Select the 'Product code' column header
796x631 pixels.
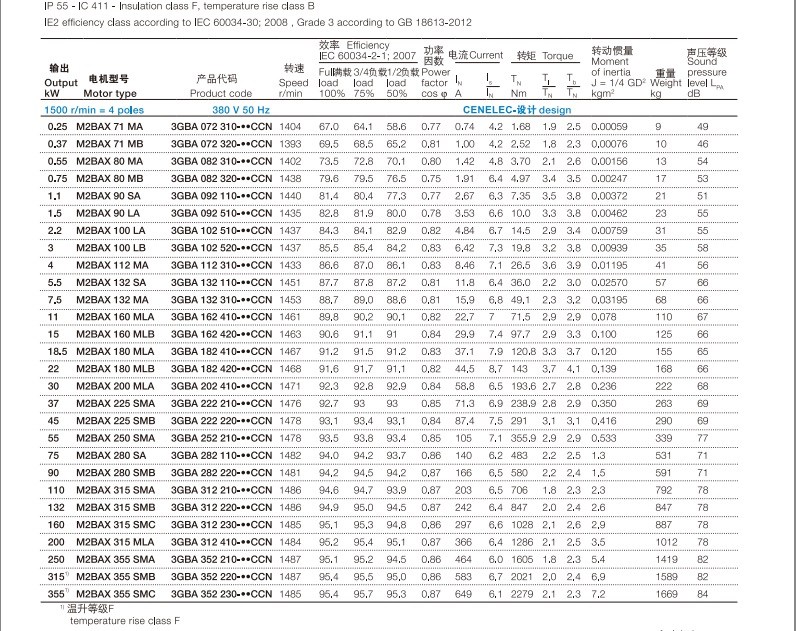[x=221, y=87]
